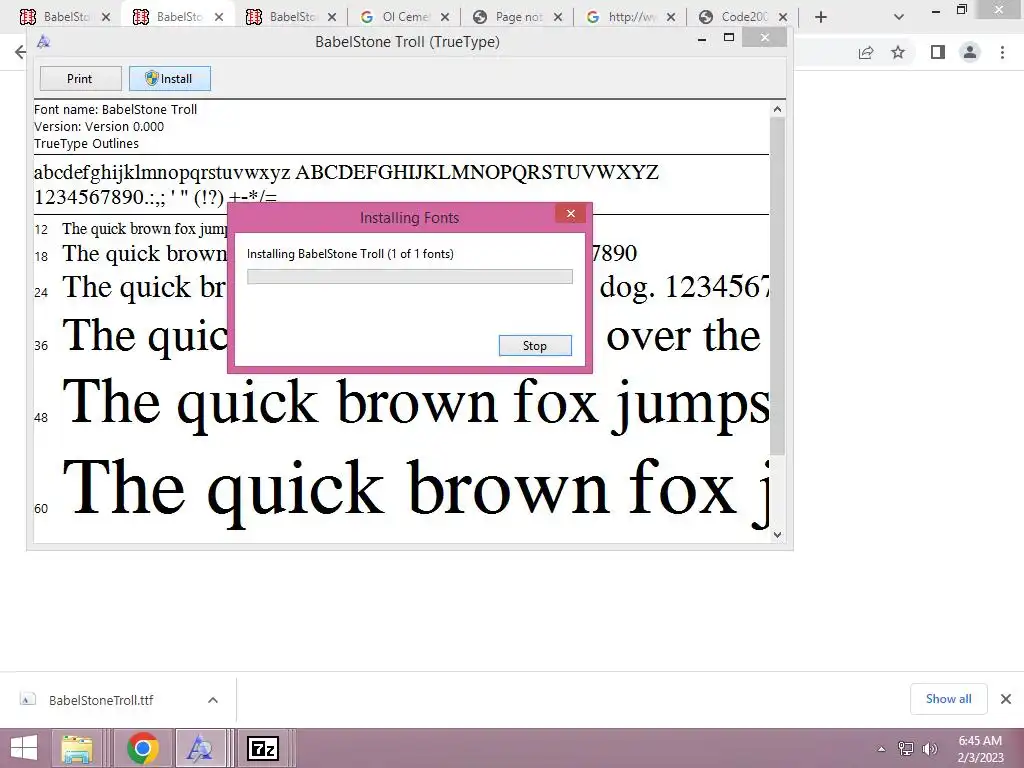Switch to the 'Ol Cemet' Google tab
The image size is (1024, 768).
405,17
